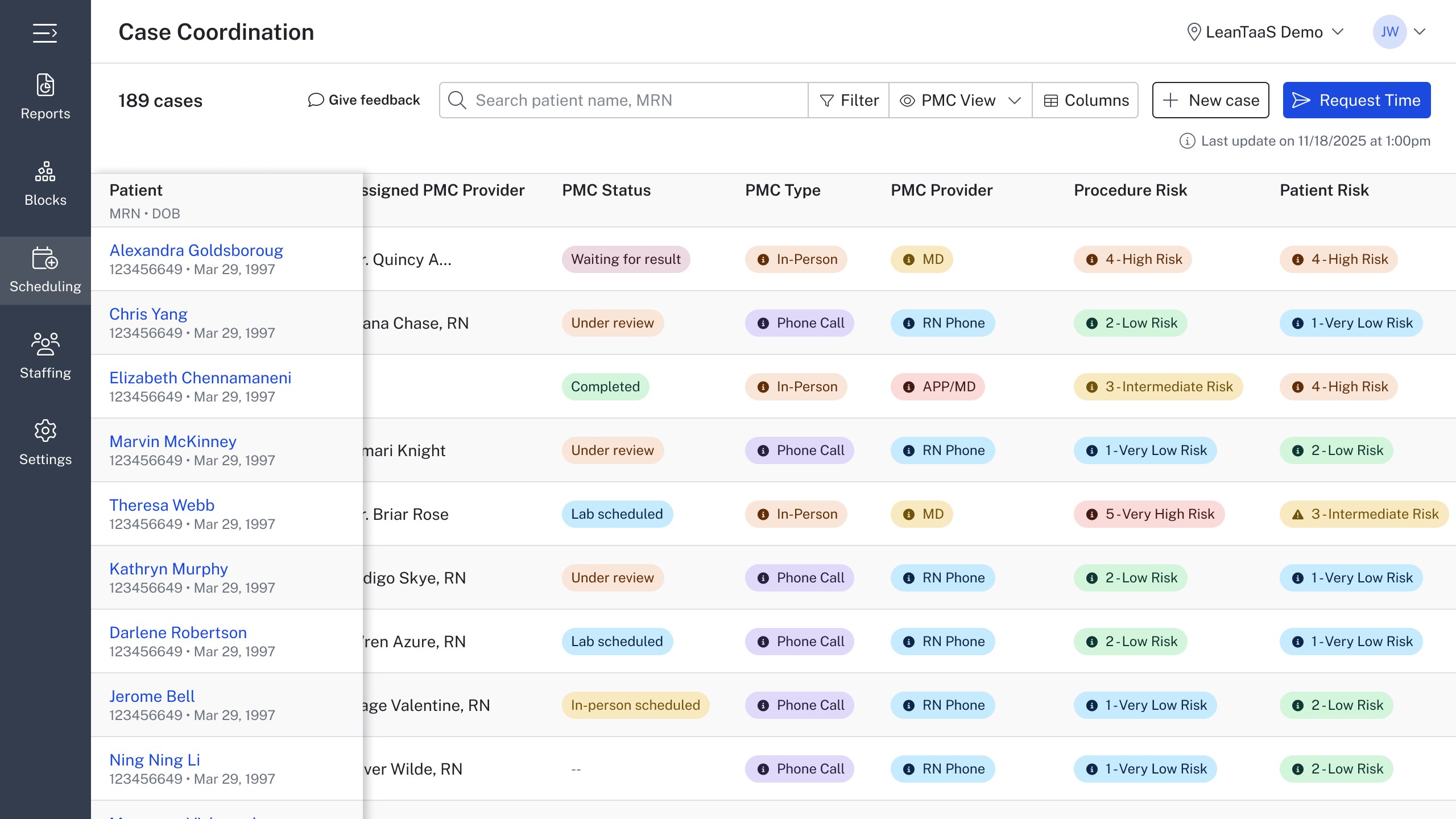This screenshot has width=1456, height=819.
Task: Open the Settings gear icon
Action: click(x=45, y=431)
